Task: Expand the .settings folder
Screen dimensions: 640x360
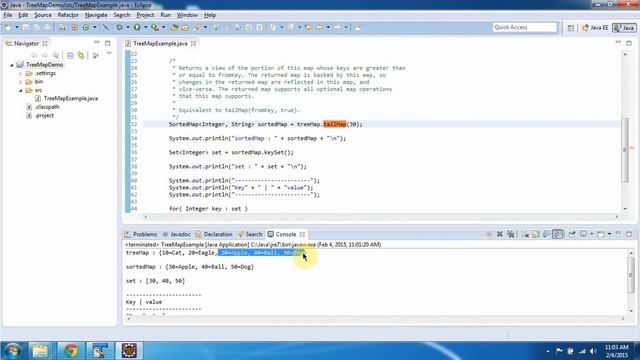Action: coord(20,73)
